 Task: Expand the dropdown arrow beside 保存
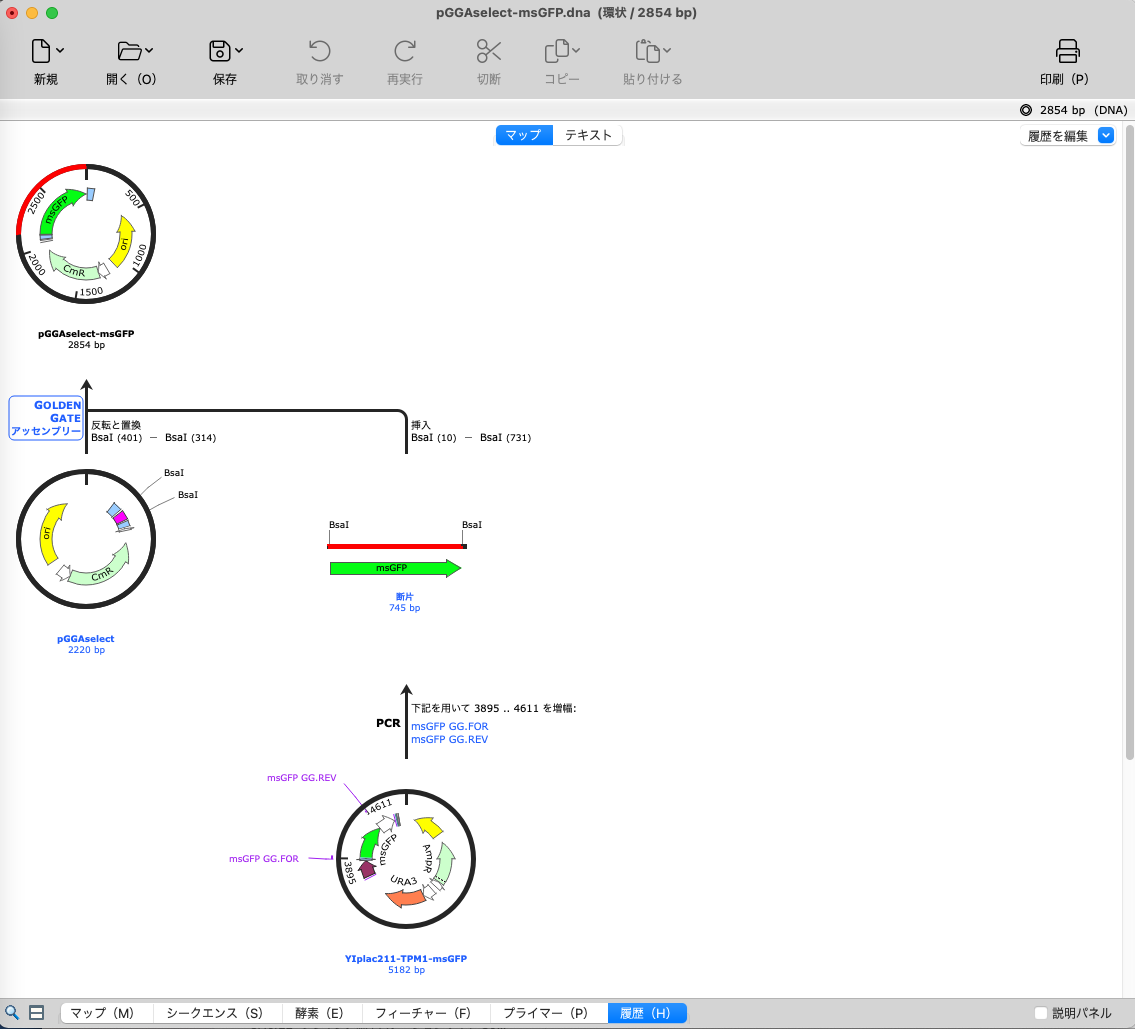tap(239, 50)
